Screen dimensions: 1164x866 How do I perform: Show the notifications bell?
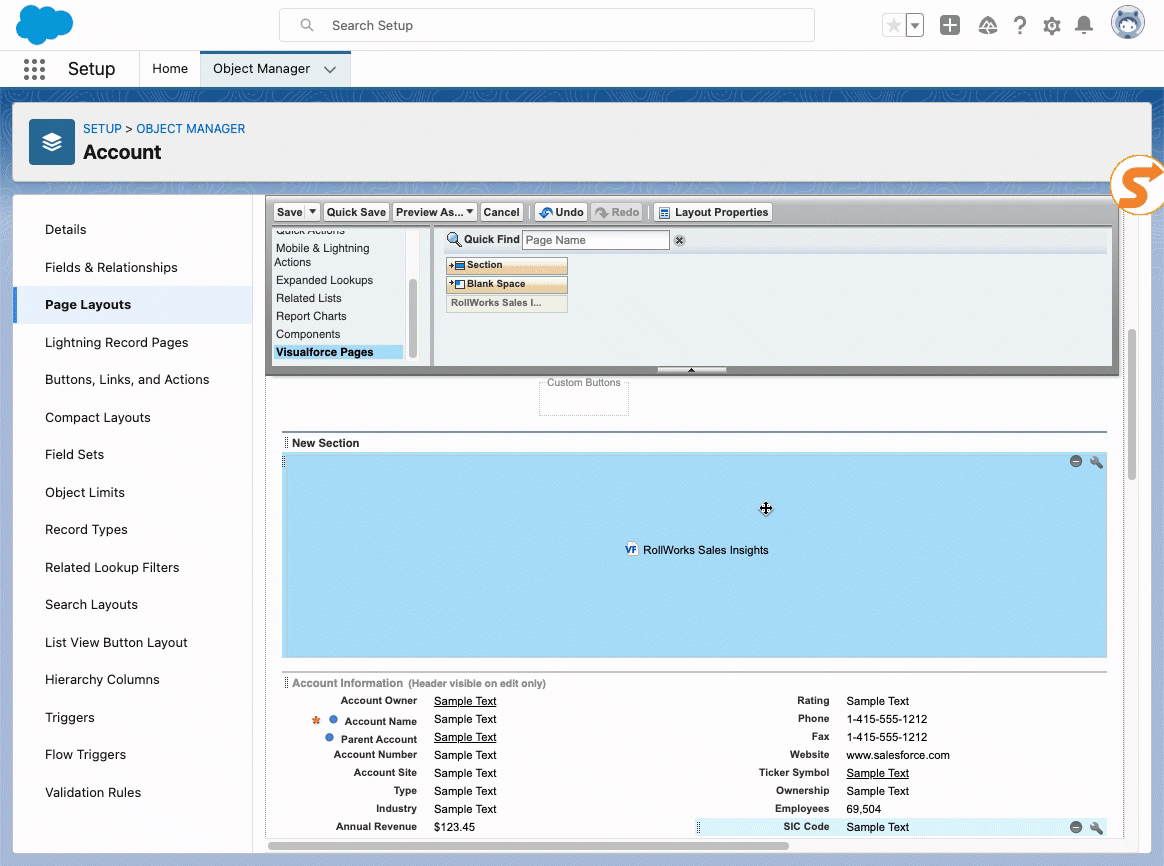click(x=1084, y=26)
